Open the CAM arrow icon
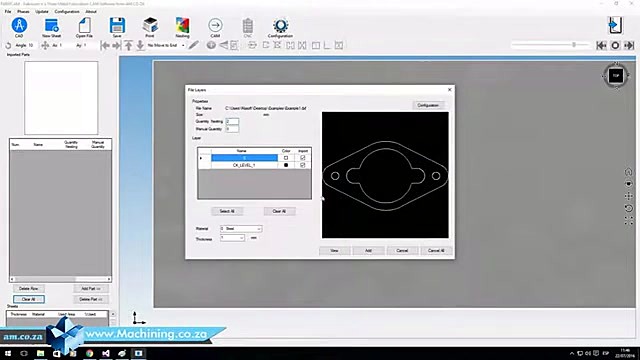640x360 pixels. [x=215, y=25]
